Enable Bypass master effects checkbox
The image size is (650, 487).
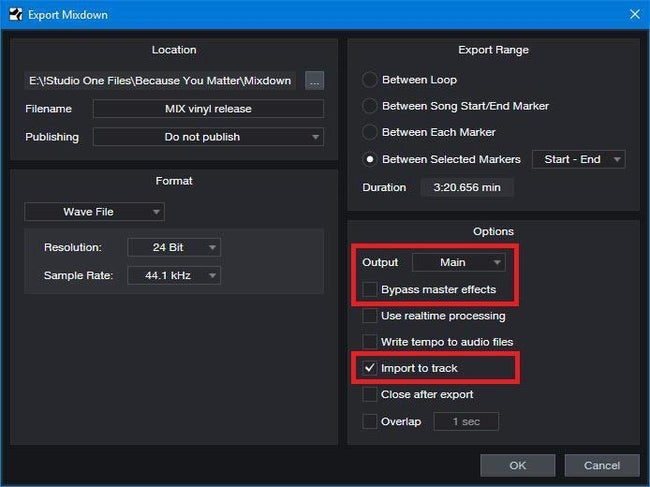tap(370, 290)
